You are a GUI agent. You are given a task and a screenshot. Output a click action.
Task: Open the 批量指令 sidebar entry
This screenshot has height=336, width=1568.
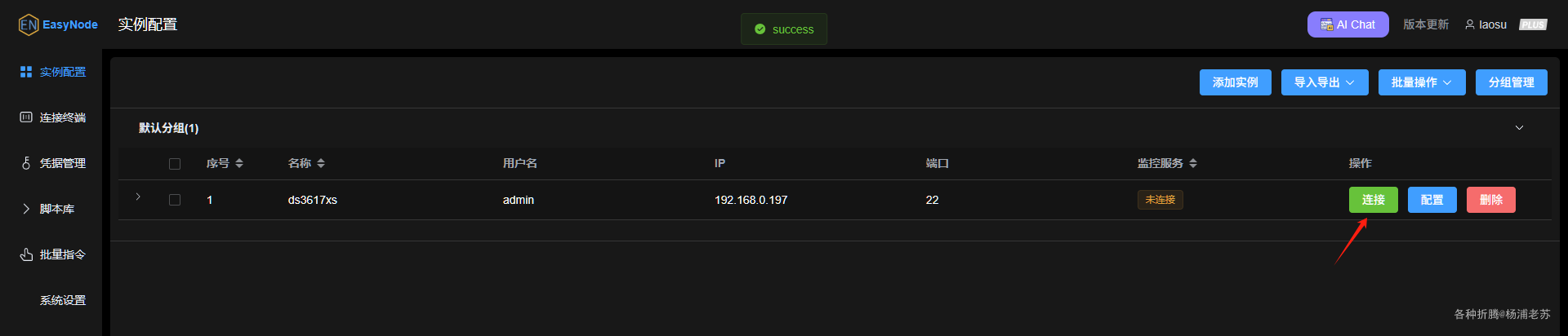52,254
